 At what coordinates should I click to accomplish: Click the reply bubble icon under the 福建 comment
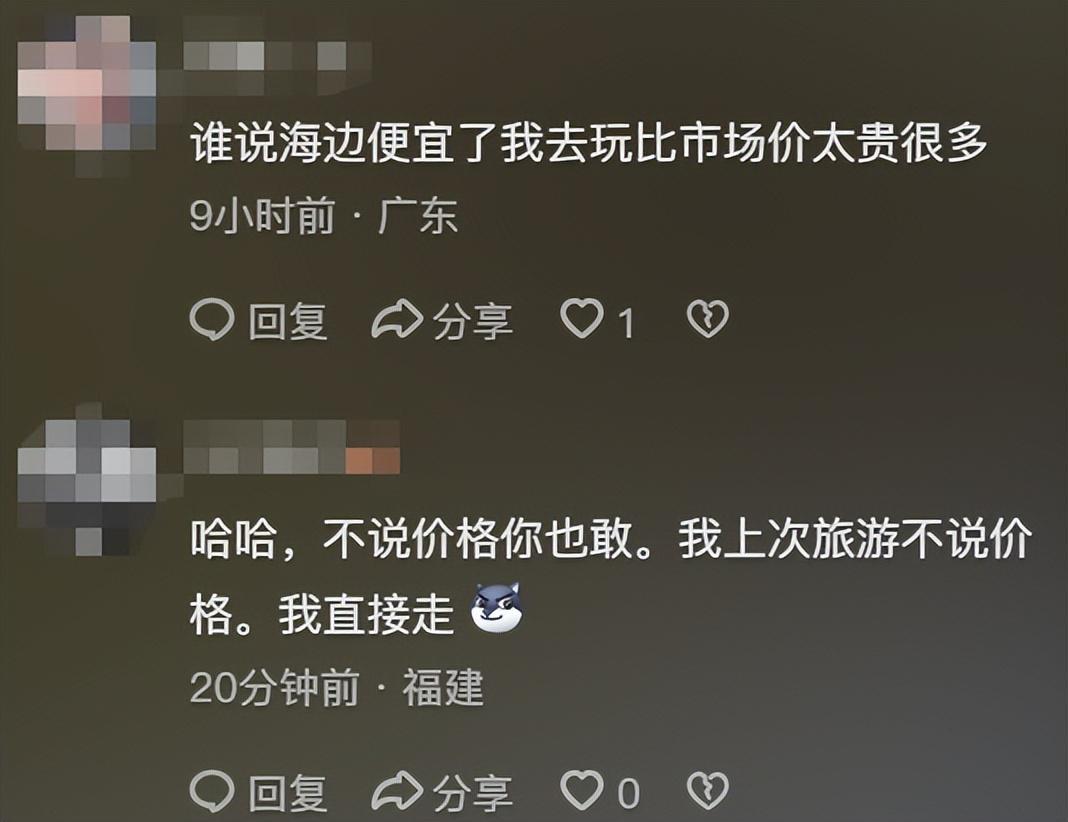212,791
